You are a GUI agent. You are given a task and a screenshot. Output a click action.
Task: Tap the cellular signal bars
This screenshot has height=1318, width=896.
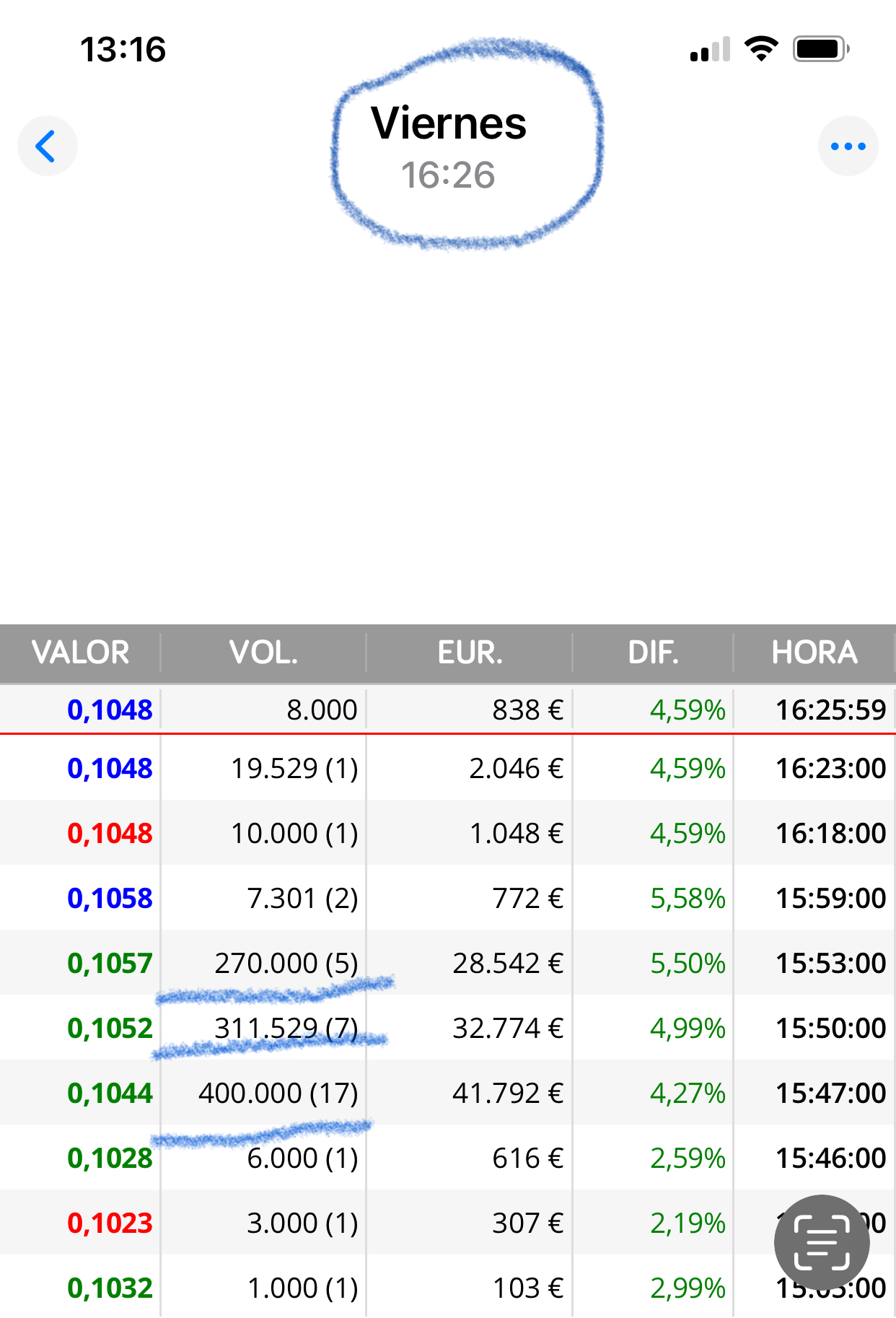click(710, 50)
